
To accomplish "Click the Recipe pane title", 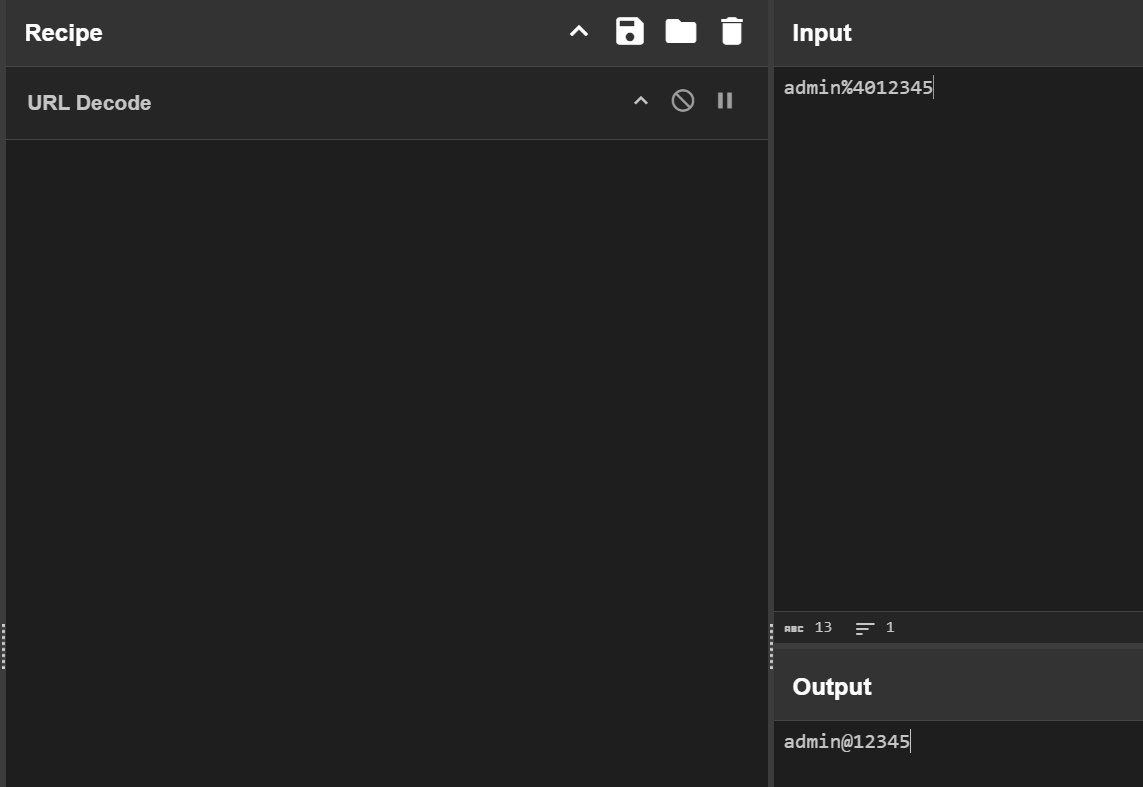I will point(63,33).
